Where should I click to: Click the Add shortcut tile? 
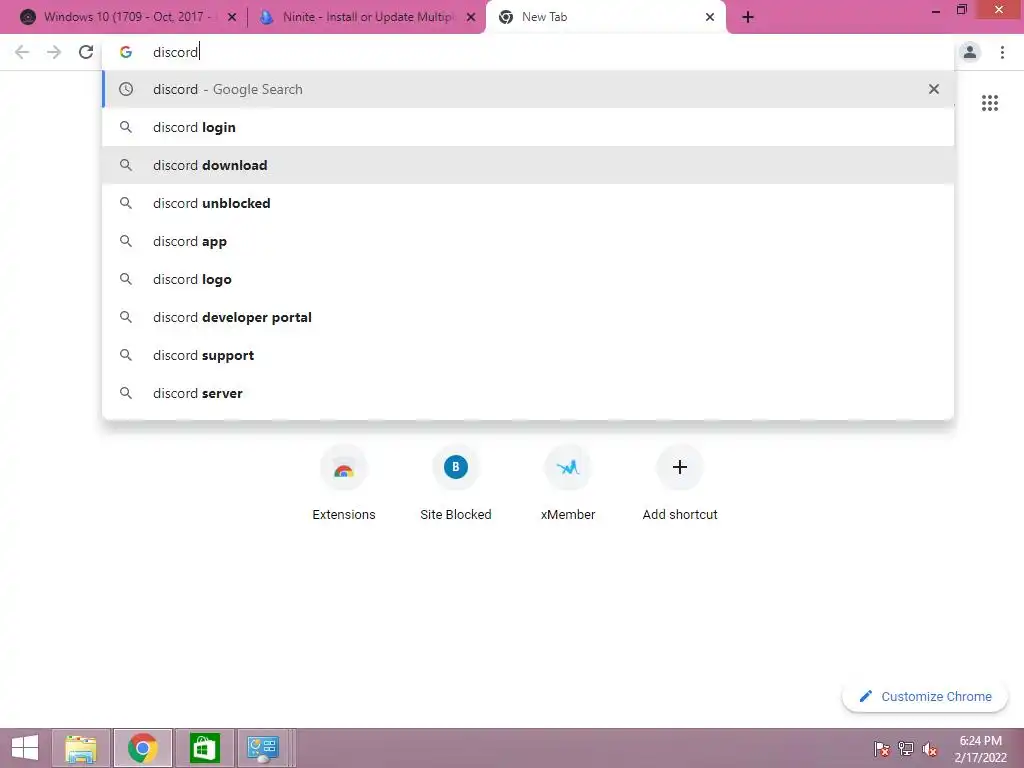(680, 483)
